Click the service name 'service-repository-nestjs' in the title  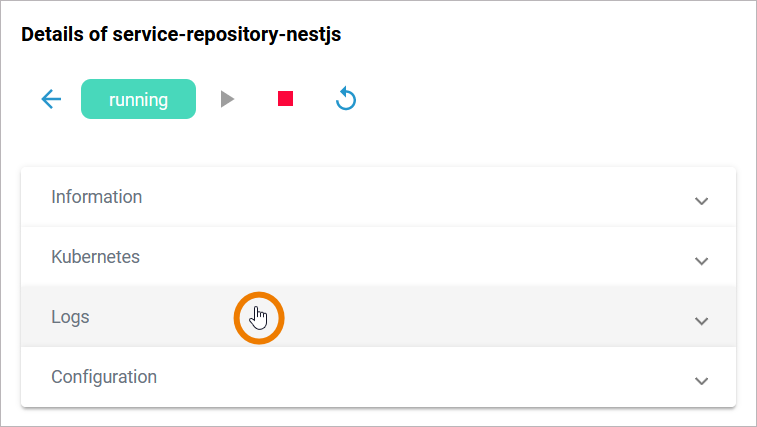coord(227,35)
